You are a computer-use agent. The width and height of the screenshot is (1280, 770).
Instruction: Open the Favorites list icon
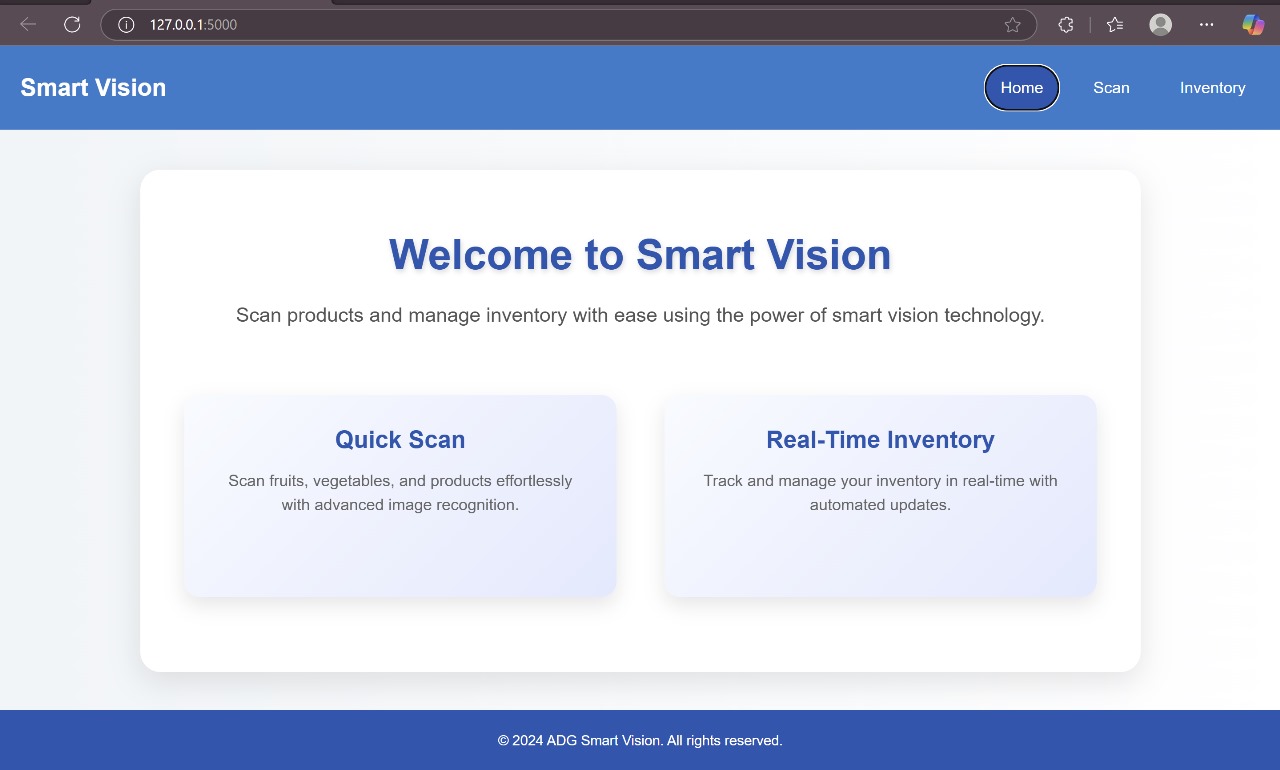coord(1115,25)
